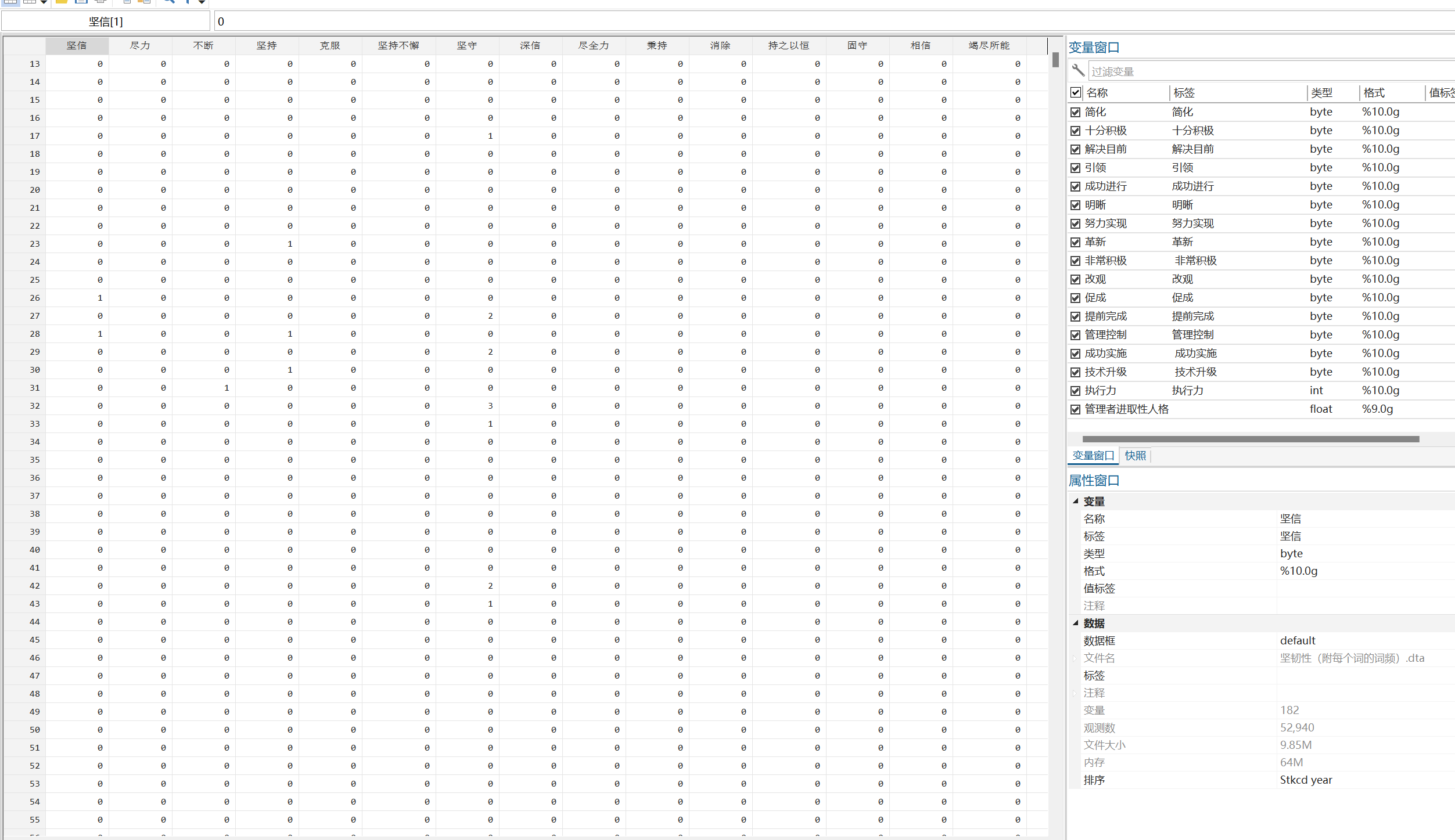Uncheck the 简化 variable checkbox
The width and height of the screenshot is (1455, 840).
coord(1075,112)
